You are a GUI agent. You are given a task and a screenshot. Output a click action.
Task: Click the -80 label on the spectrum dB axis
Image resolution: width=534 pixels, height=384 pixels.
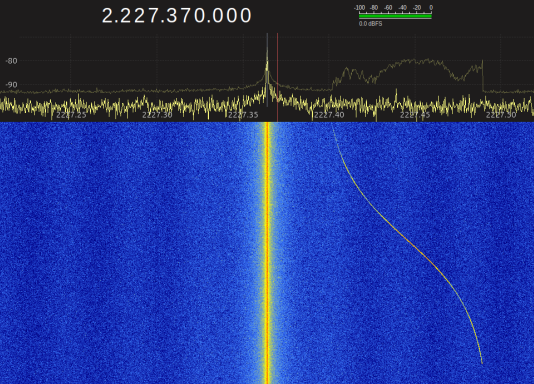[11, 61]
